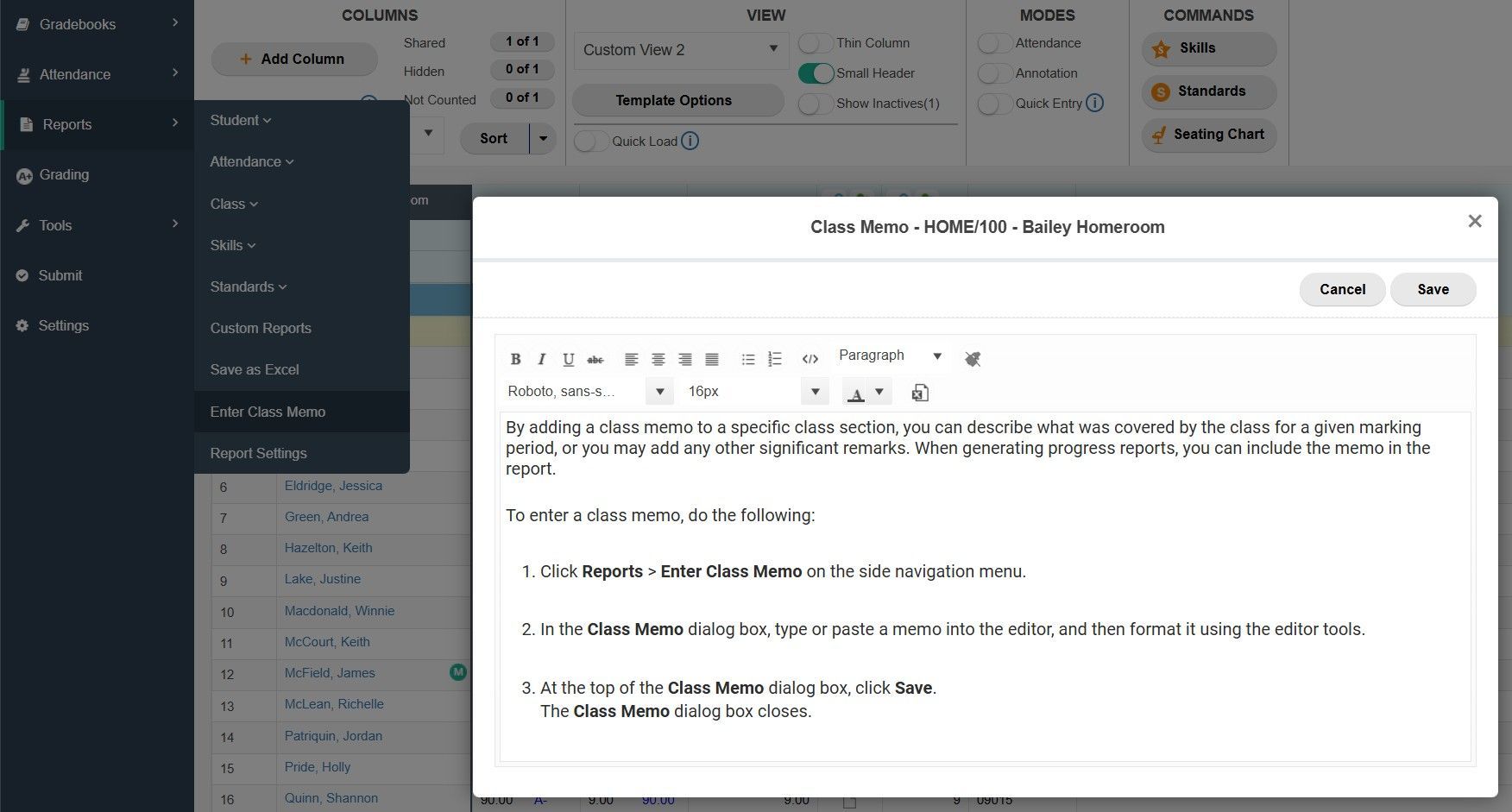Open the Seating Chart command
This screenshot has height=812, width=1512.
click(1209, 135)
